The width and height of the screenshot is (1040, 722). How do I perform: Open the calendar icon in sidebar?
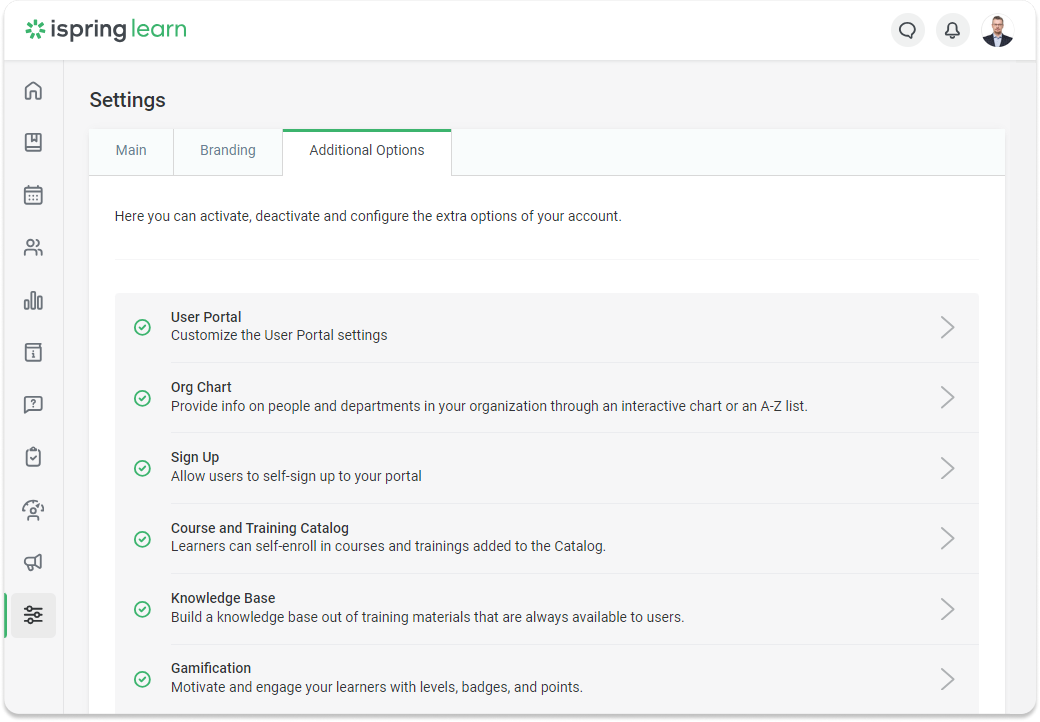tap(33, 195)
